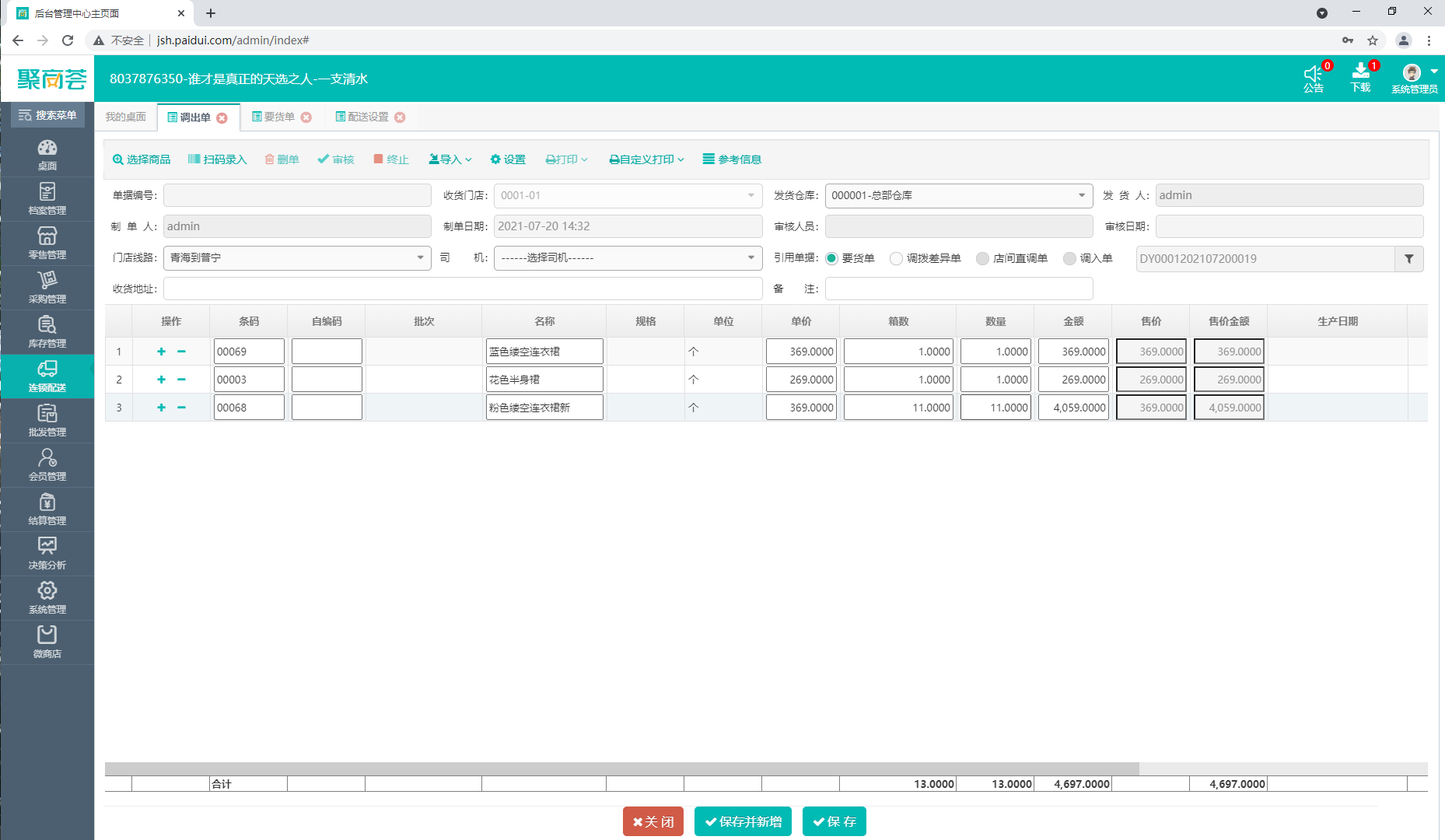Viewport: 1445px width, 840px height.
Task: Reload the page in the browser
Action: (68, 40)
